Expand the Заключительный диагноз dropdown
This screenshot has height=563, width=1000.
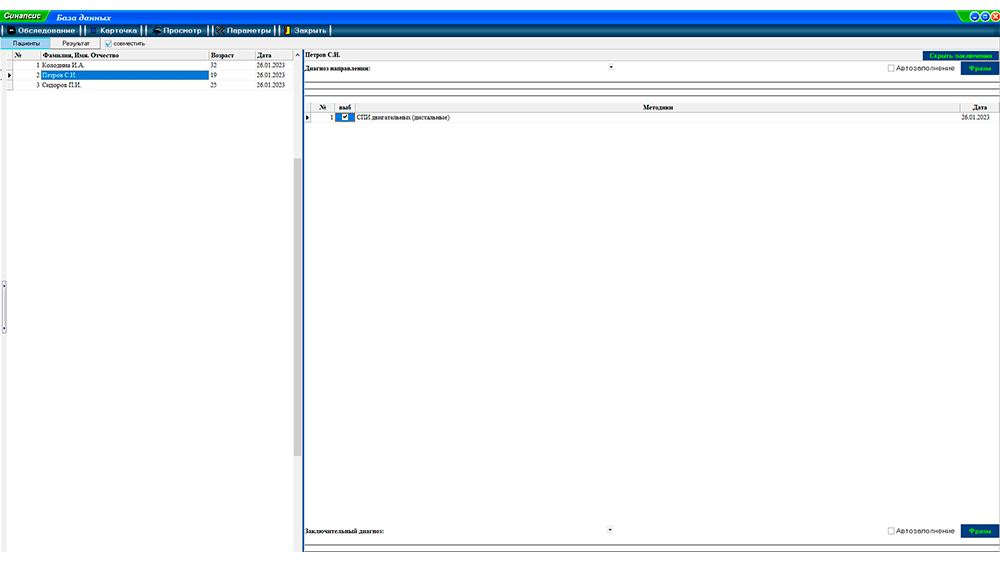click(x=610, y=530)
